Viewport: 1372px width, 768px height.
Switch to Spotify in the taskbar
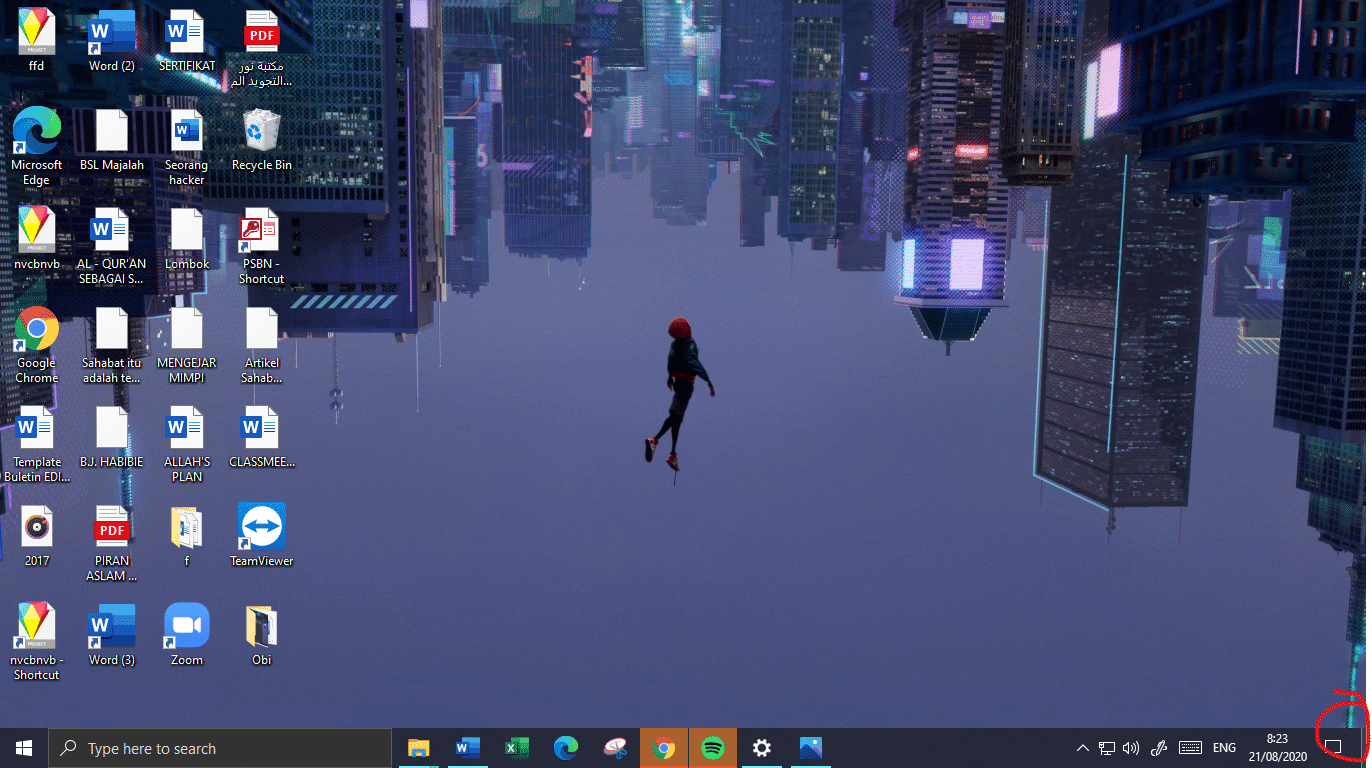[713, 748]
